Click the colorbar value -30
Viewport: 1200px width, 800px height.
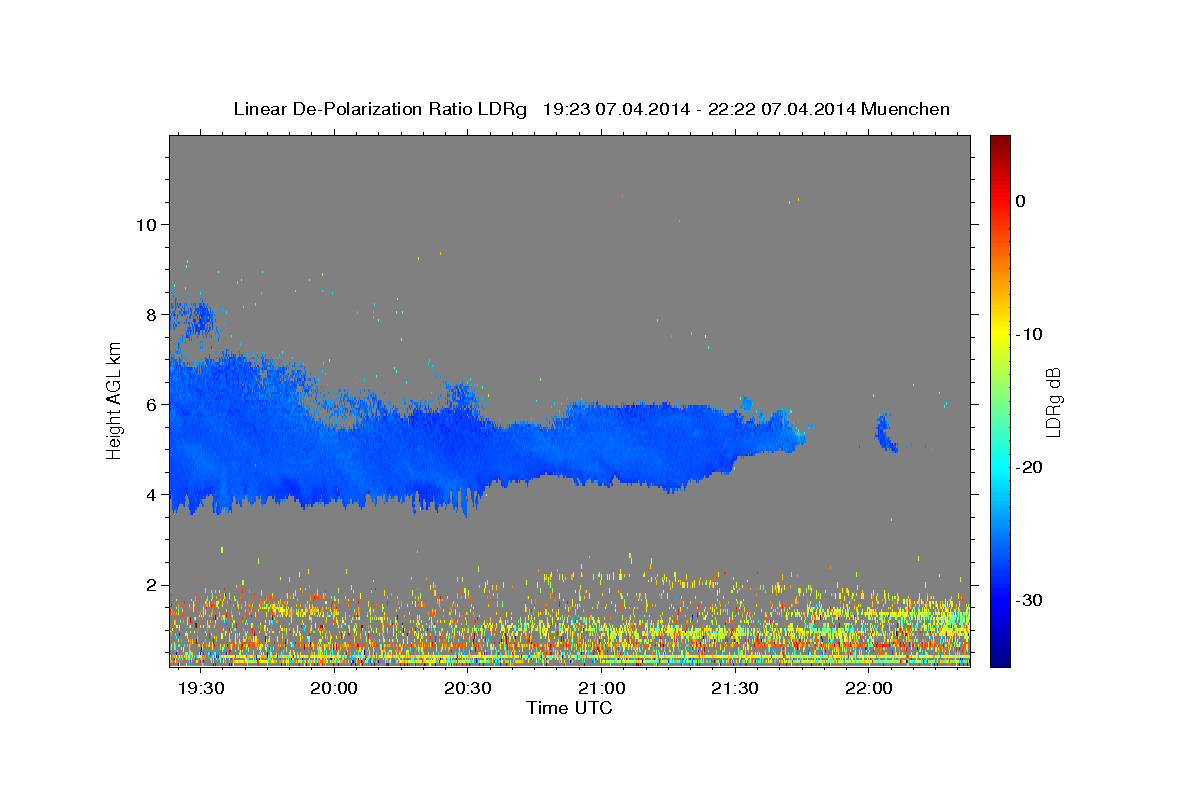pyautogui.click(x=1030, y=600)
